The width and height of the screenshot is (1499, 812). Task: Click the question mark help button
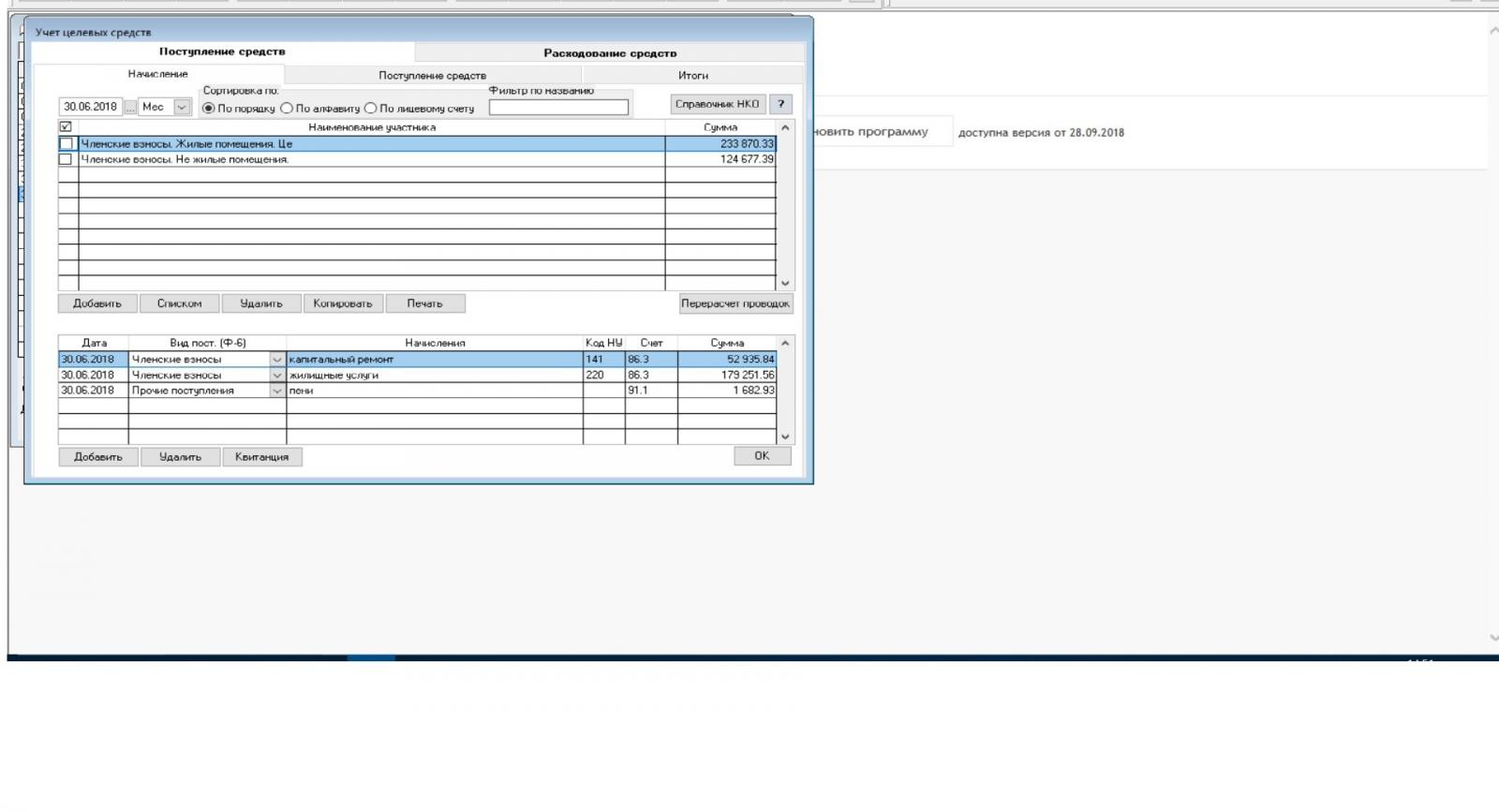click(x=780, y=104)
